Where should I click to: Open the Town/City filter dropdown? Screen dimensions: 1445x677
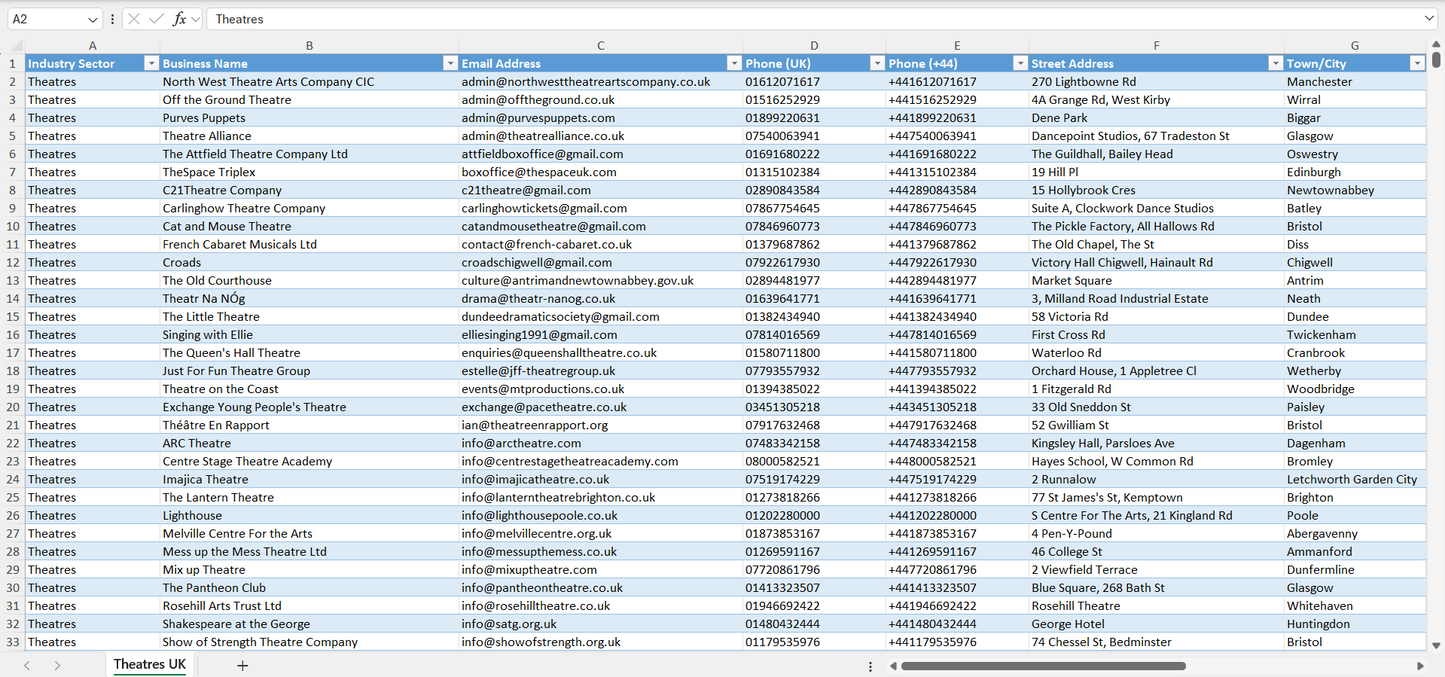click(x=1417, y=63)
